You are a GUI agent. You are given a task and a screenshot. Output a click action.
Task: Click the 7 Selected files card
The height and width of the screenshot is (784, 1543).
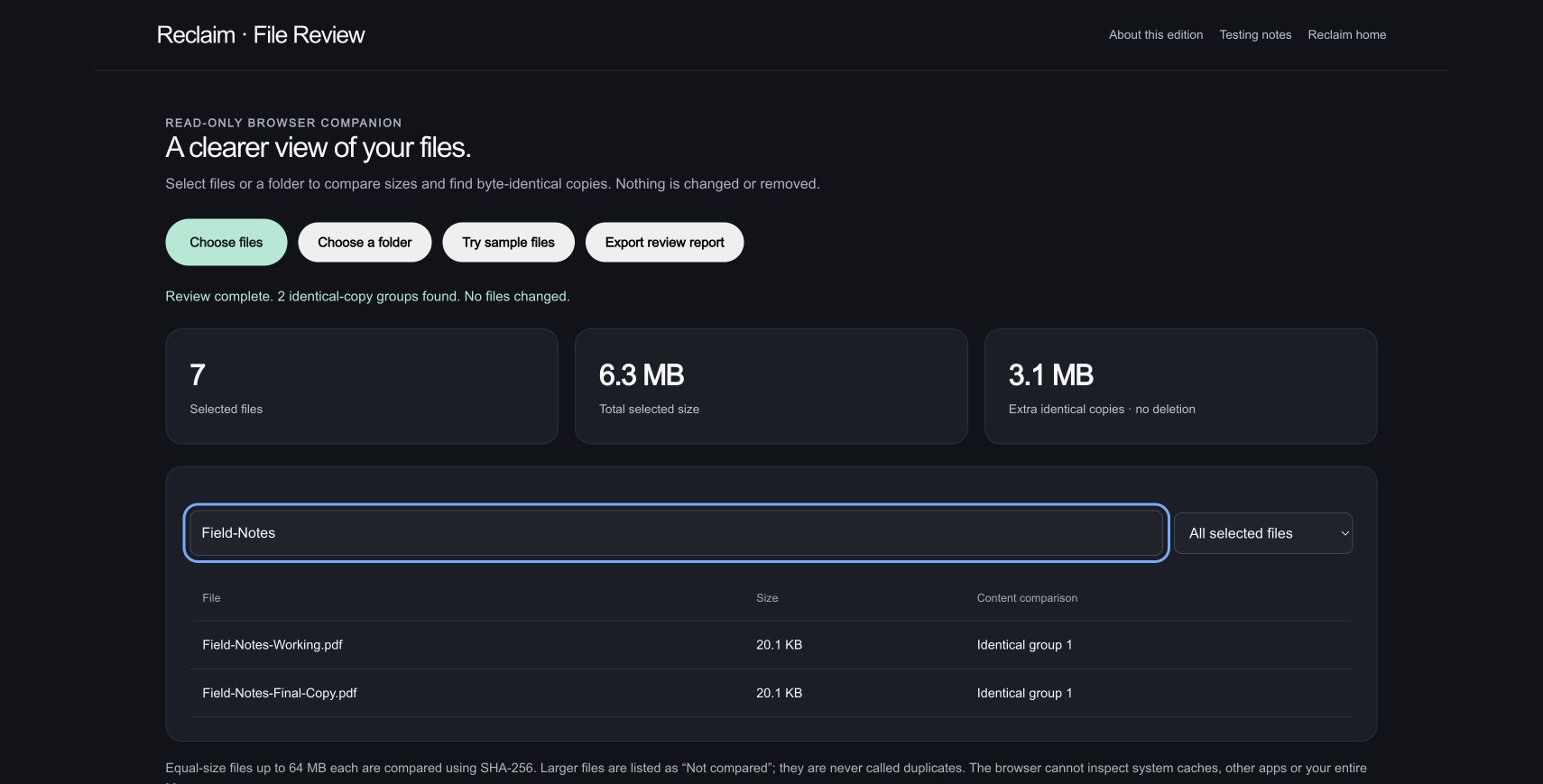362,386
